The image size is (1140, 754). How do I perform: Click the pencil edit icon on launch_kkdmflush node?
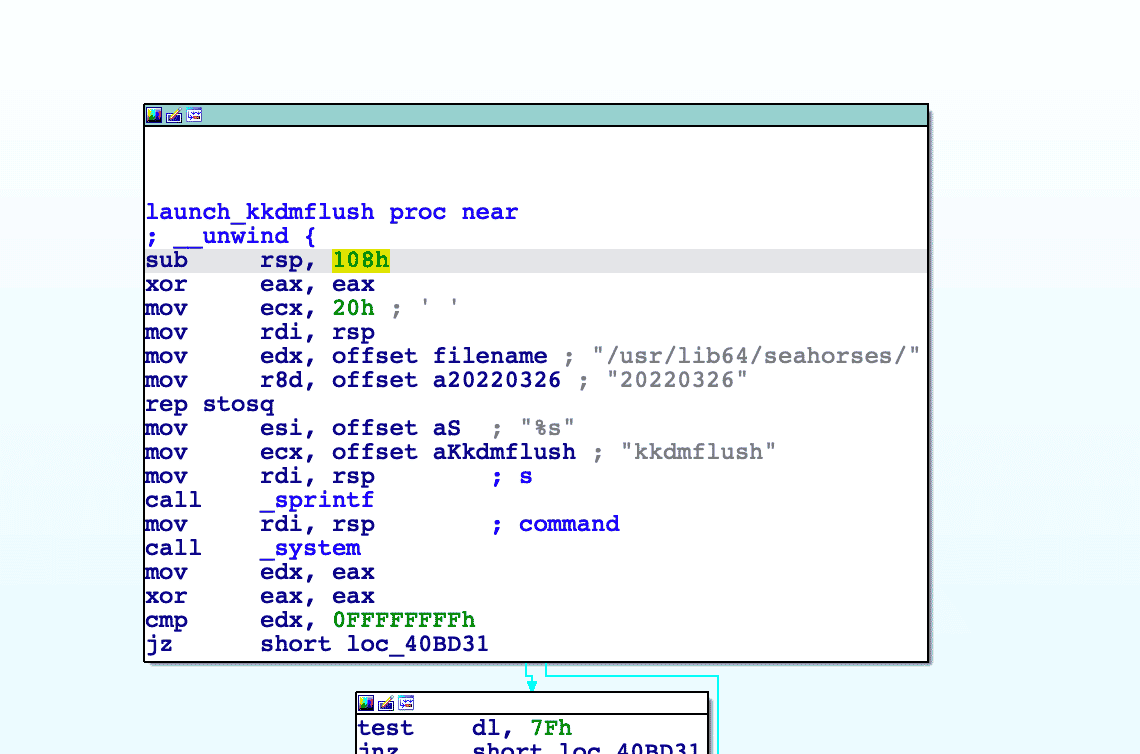click(172, 114)
